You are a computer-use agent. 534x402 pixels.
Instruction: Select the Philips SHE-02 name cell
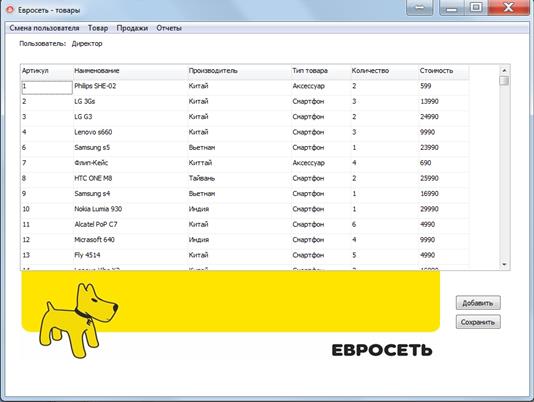[x=130, y=86]
